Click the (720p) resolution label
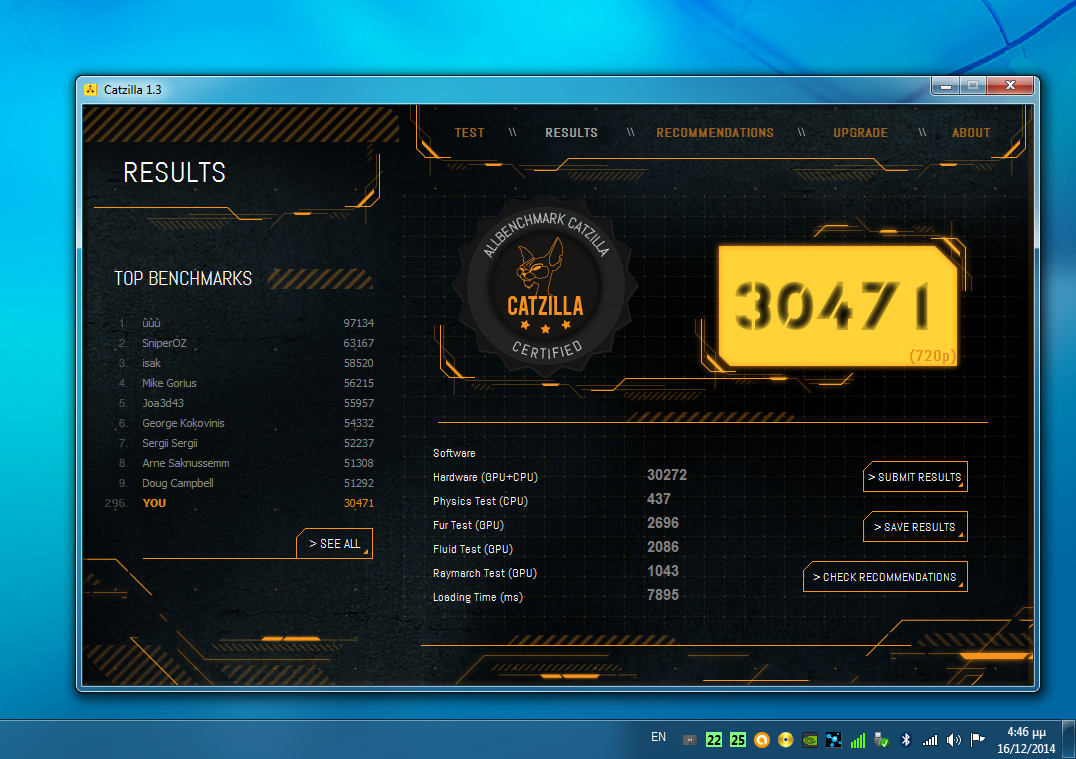The height and width of the screenshot is (759, 1076). (932, 355)
